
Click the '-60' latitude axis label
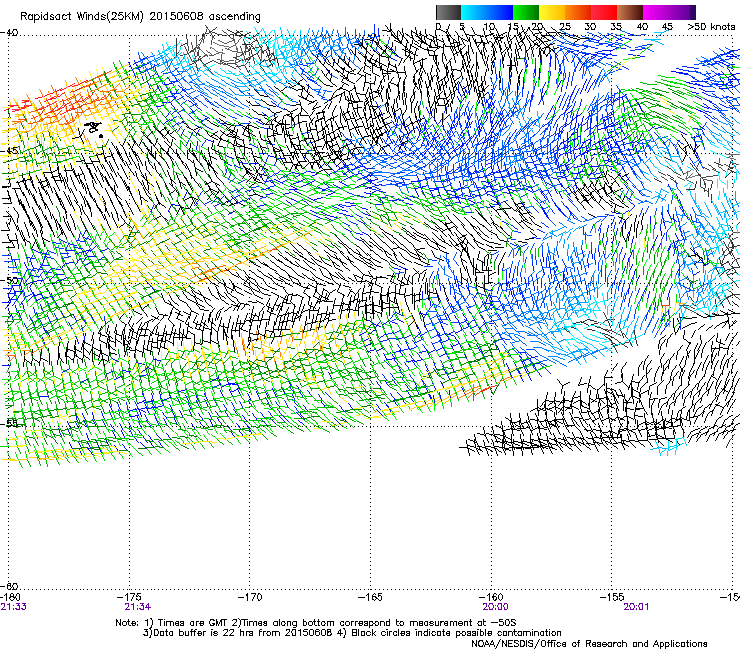point(9,587)
